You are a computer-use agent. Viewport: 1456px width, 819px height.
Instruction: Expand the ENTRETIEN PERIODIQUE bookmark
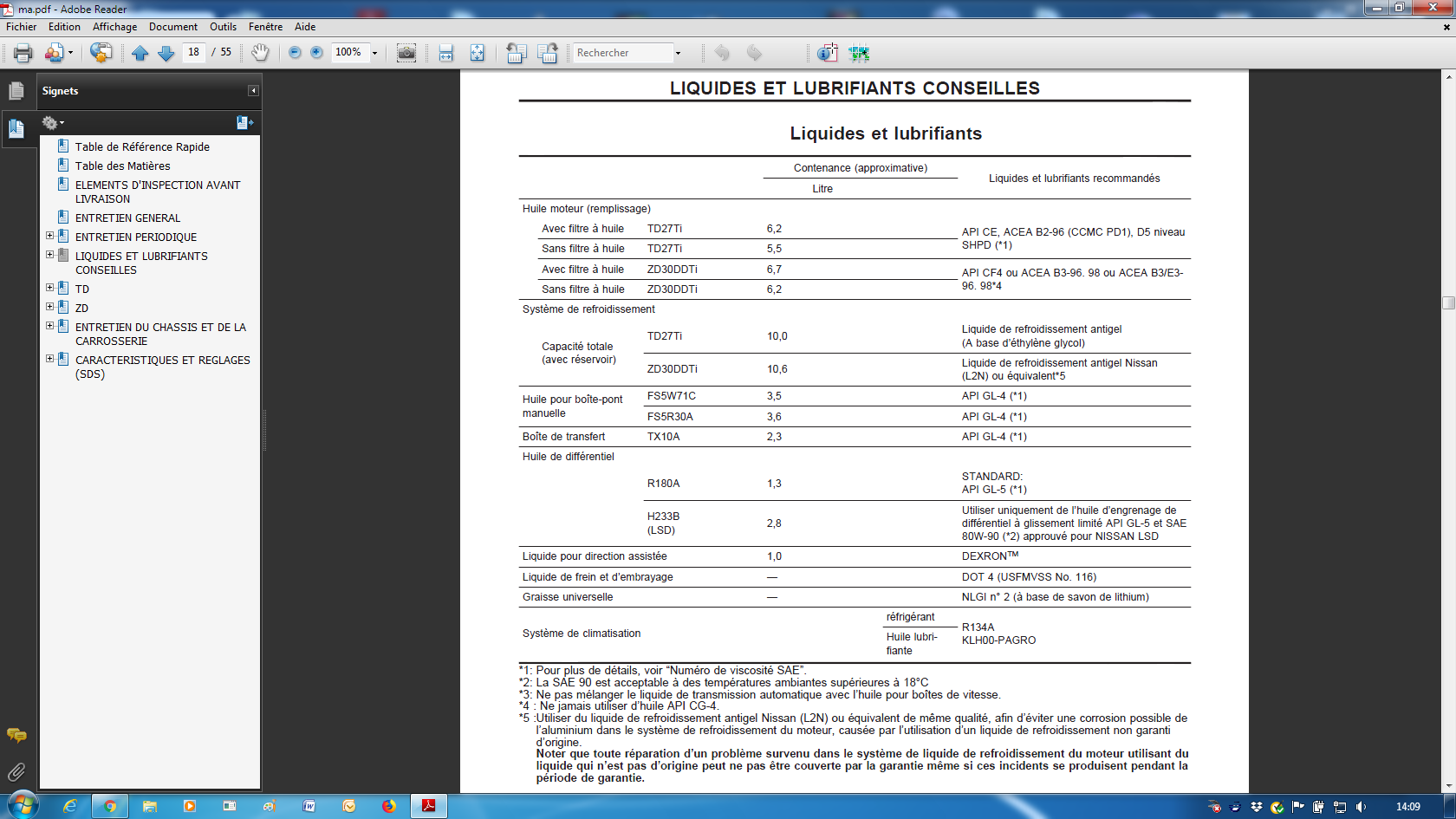(x=49, y=236)
